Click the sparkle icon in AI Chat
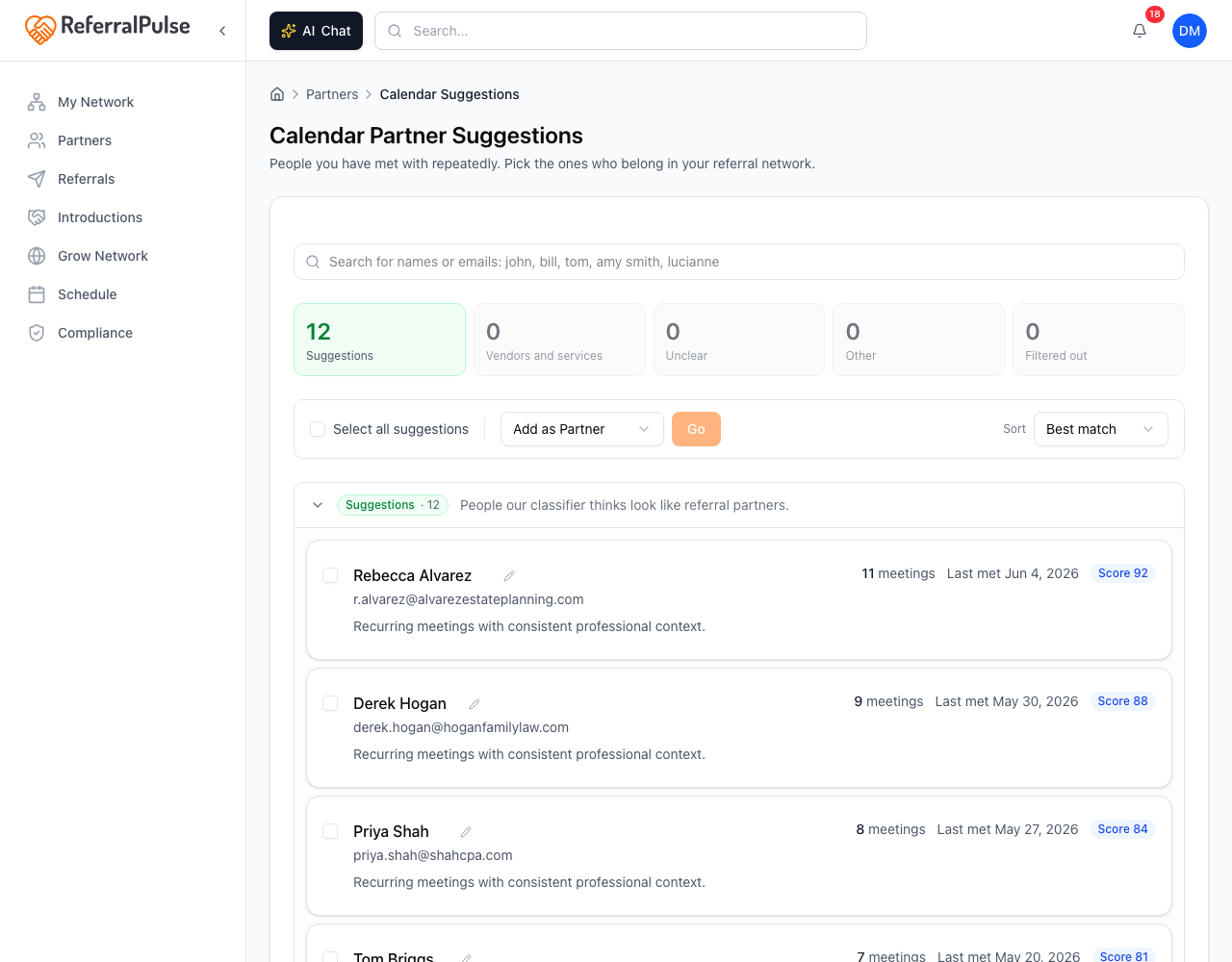1232x962 pixels. click(288, 31)
